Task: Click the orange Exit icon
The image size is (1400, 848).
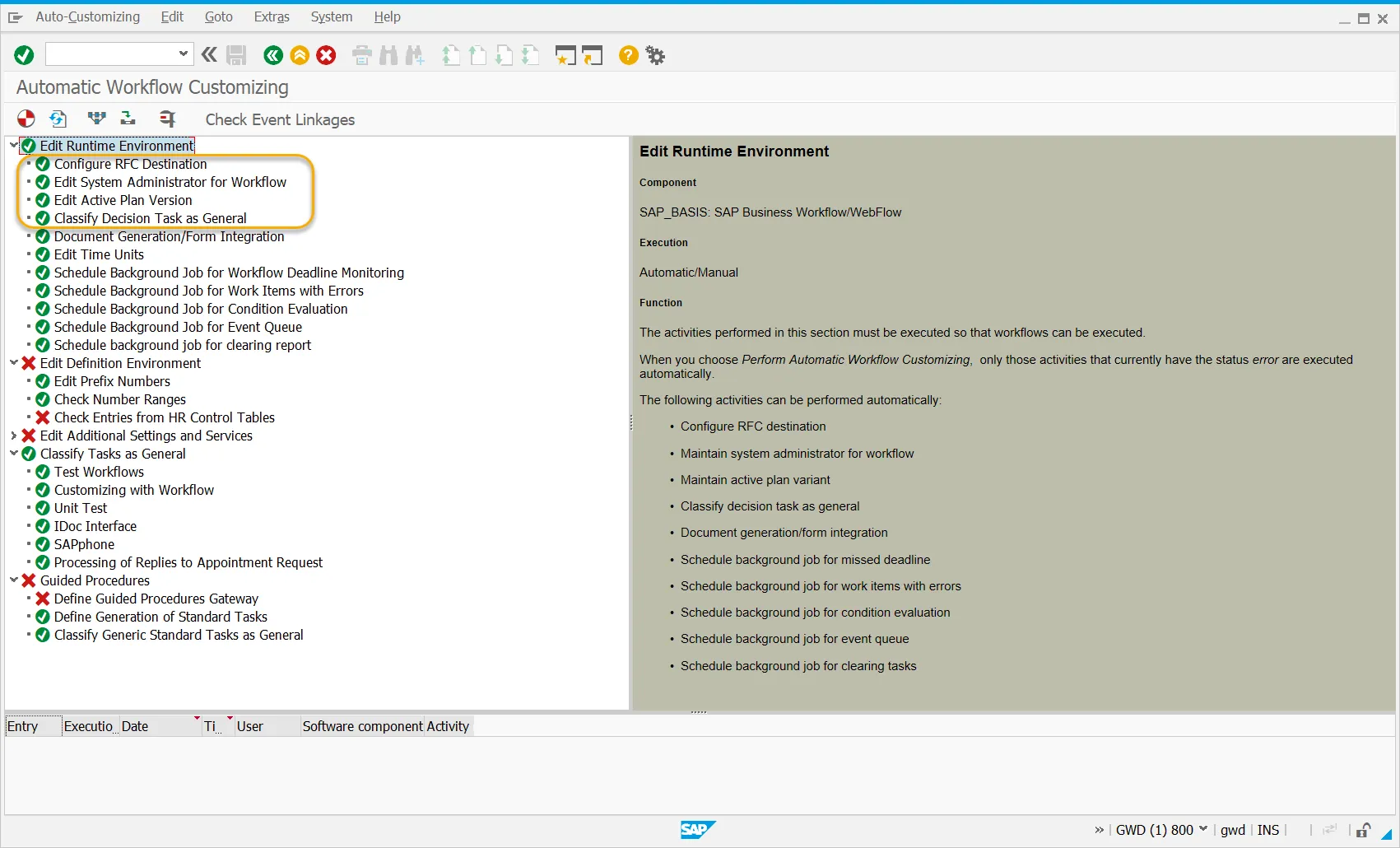Action: pos(300,55)
